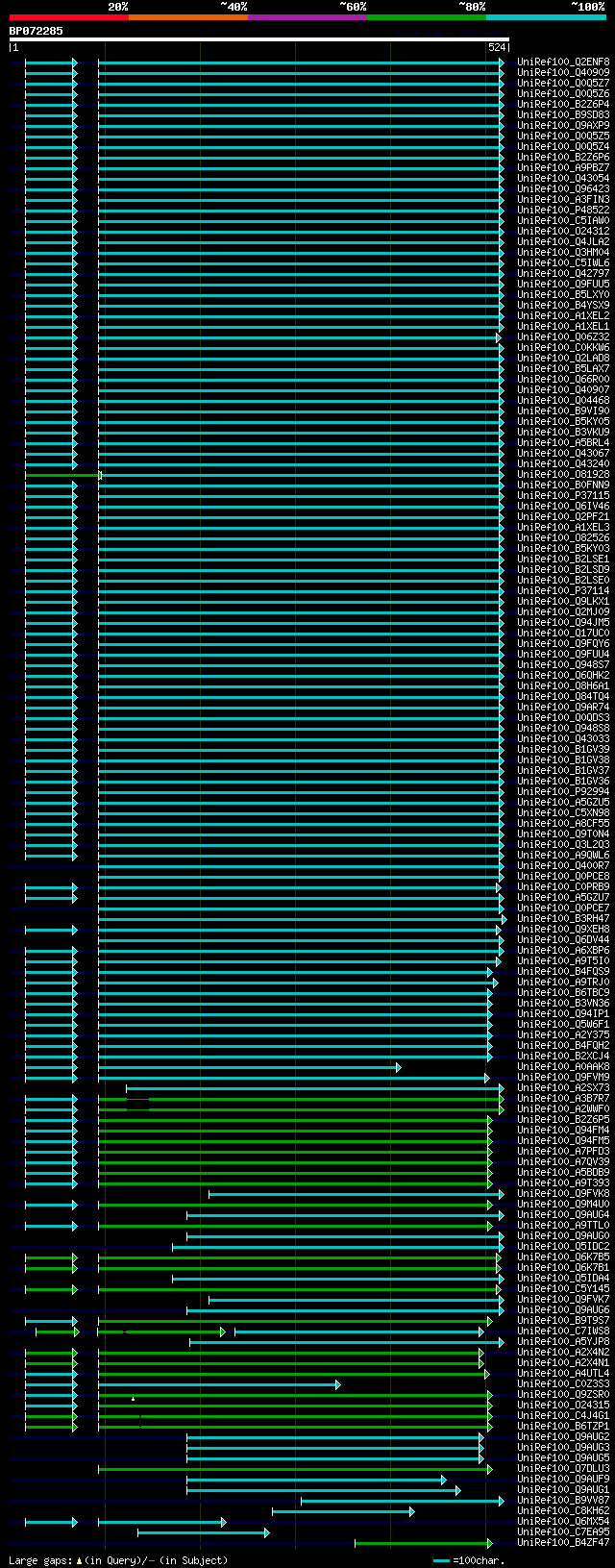Select the UniRef100_A1XEL2 label
This screenshot has width=615, height=1568.
click(563, 315)
